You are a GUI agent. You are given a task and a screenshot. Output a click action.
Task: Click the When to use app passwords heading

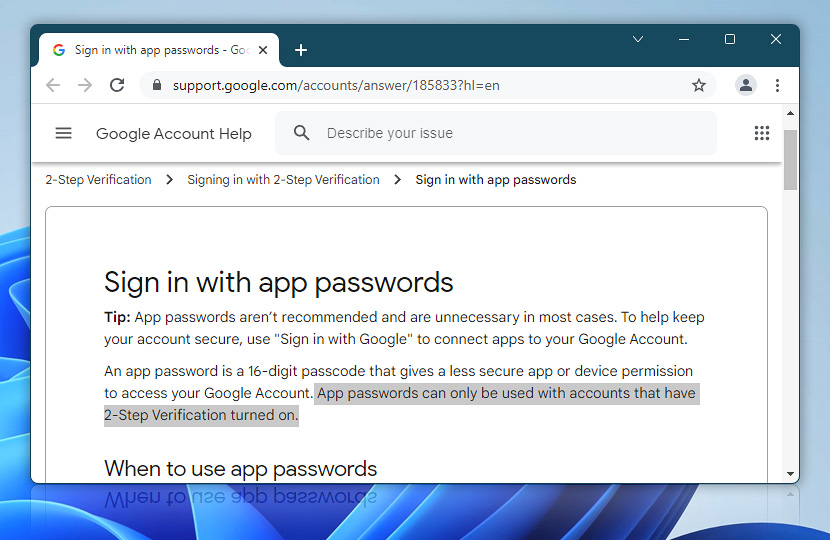[x=240, y=469]
